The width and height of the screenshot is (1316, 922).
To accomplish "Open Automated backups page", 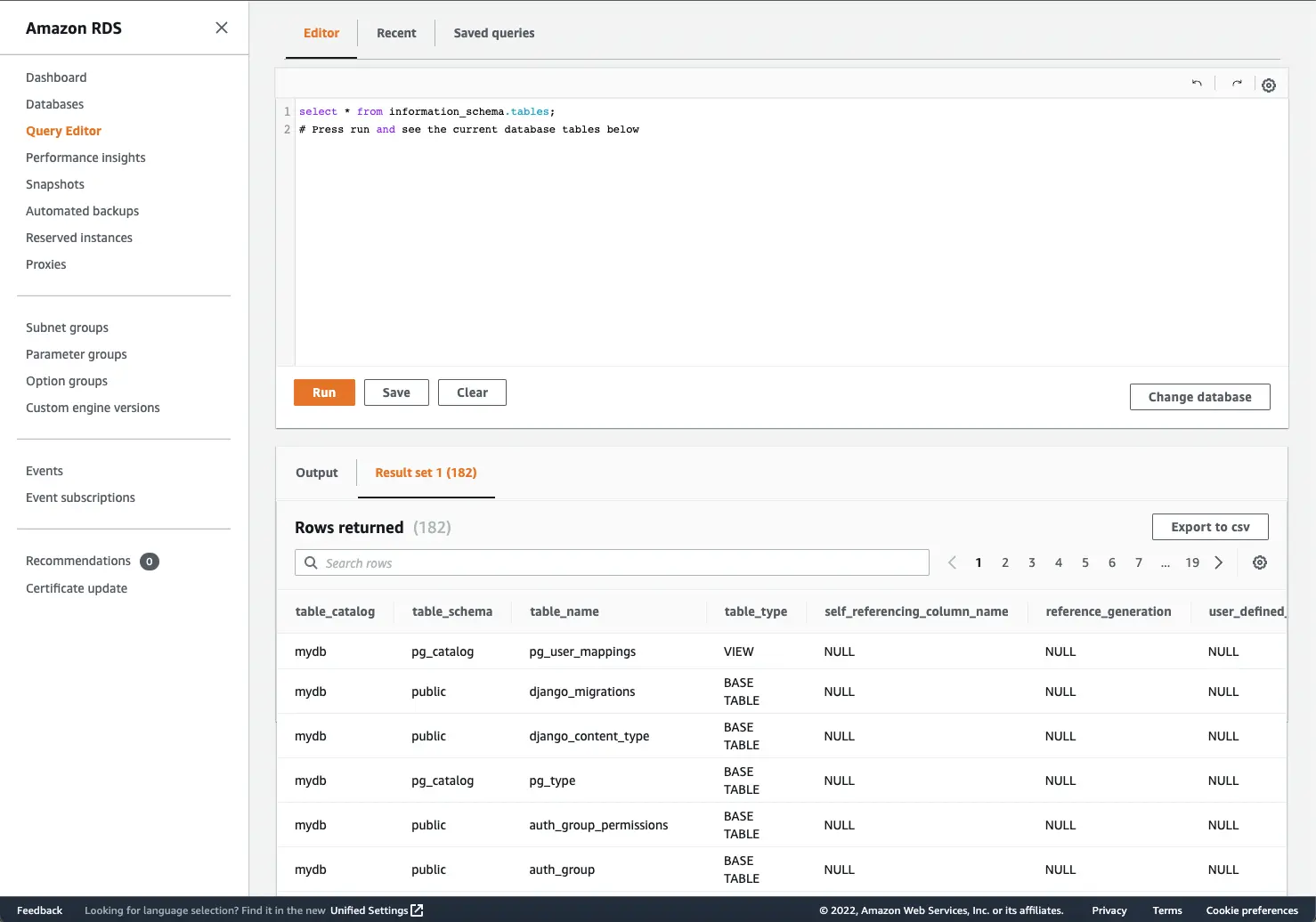I will point(82,211).
